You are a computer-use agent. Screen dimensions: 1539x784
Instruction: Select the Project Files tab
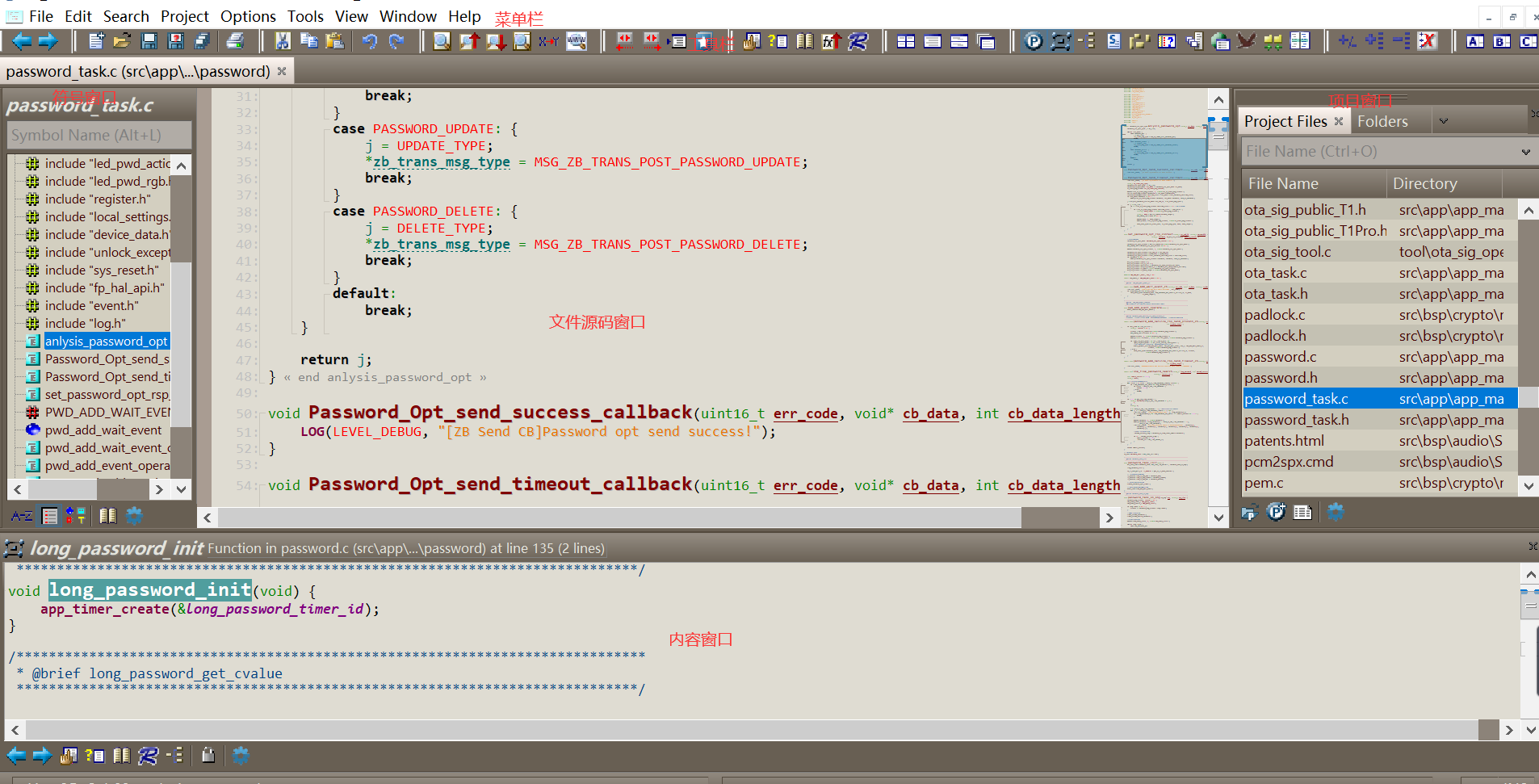[x=1285, y=121]
